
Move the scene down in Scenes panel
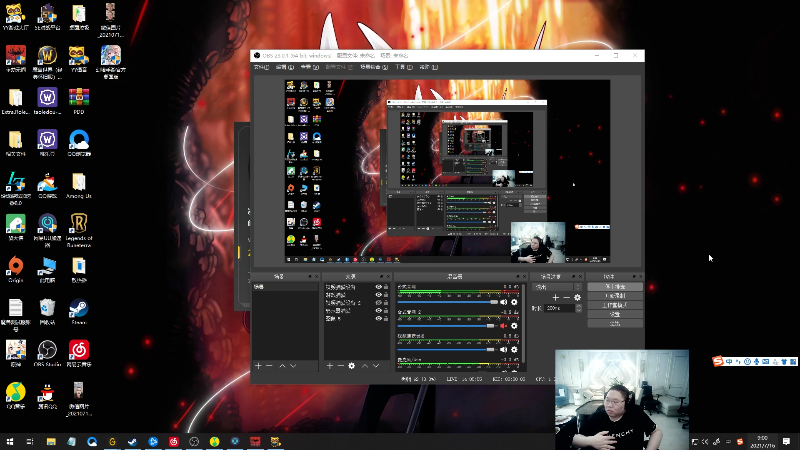(293, 366)
